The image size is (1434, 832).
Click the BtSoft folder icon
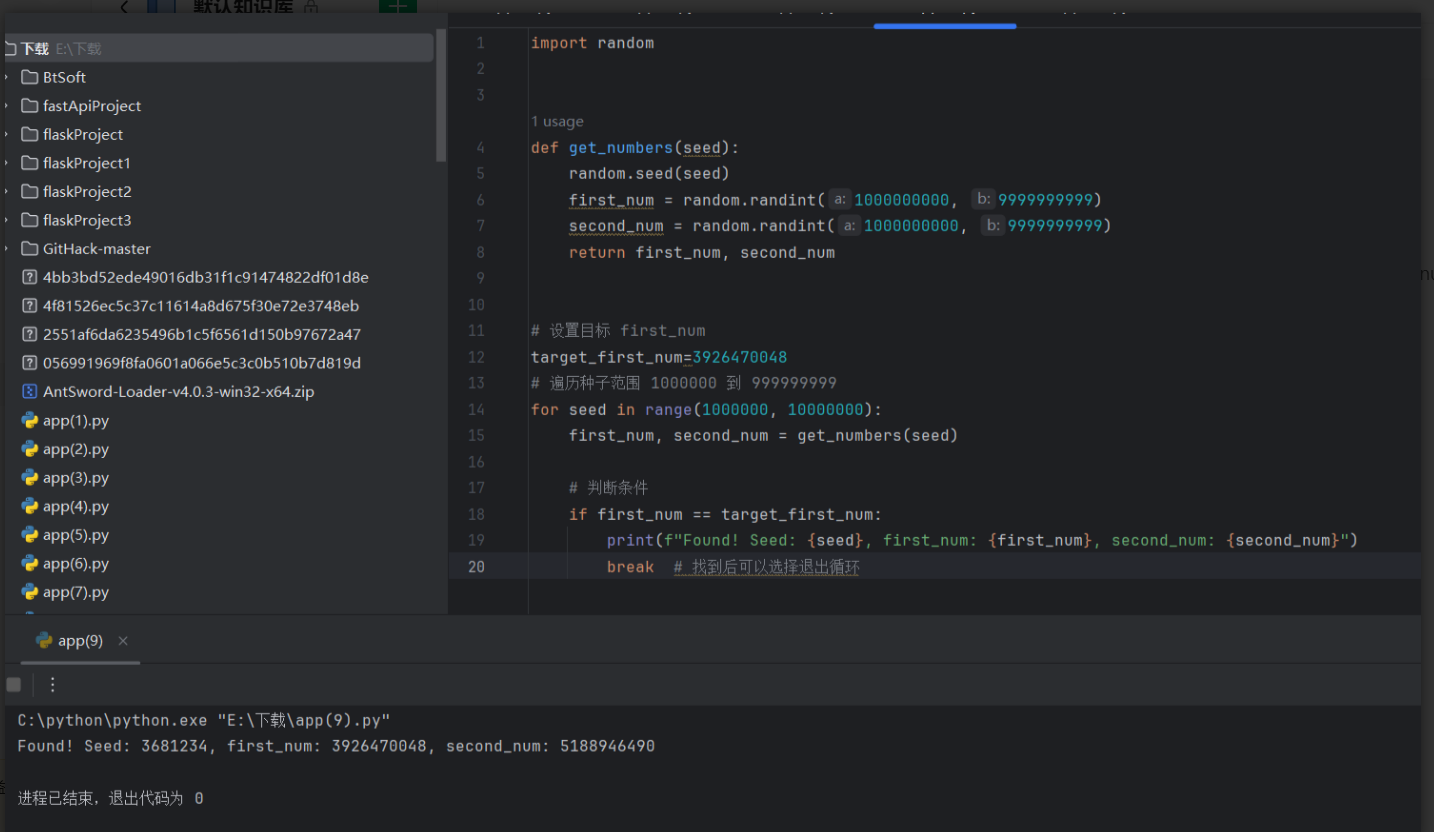(30, 77)
